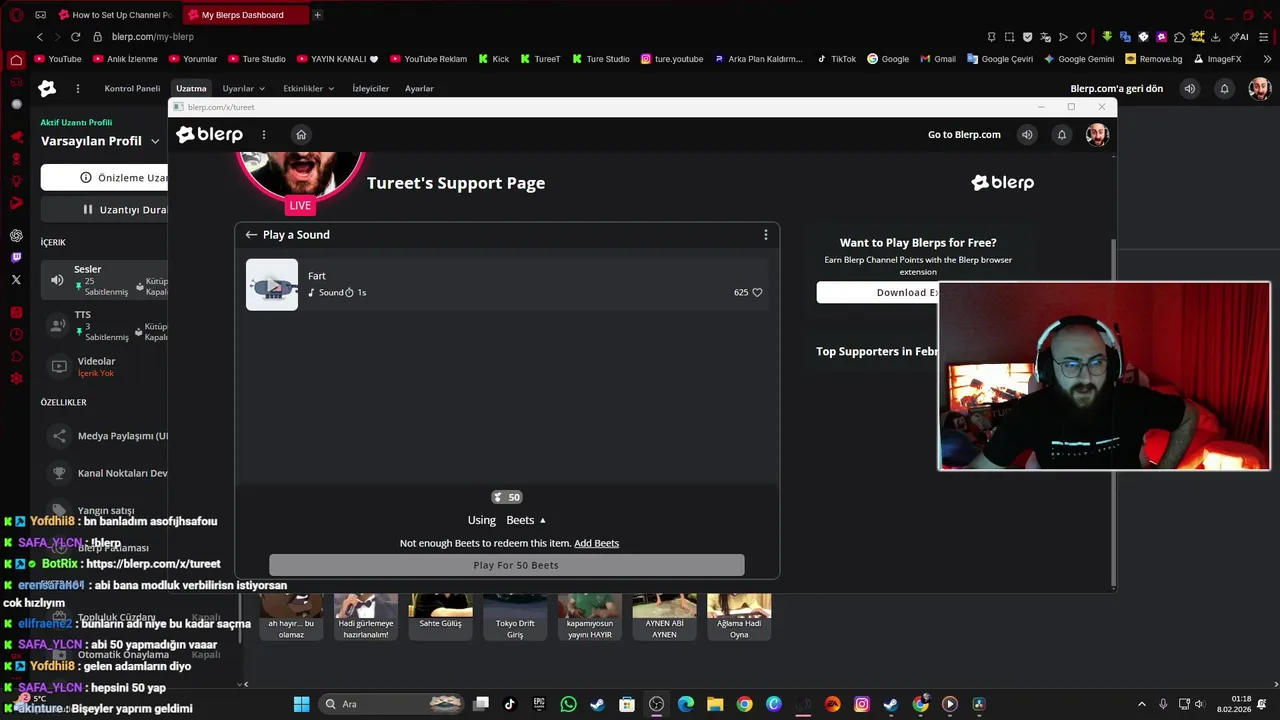Open ChatGPT icon in Opera sidebar

click(x=16, y=236)
